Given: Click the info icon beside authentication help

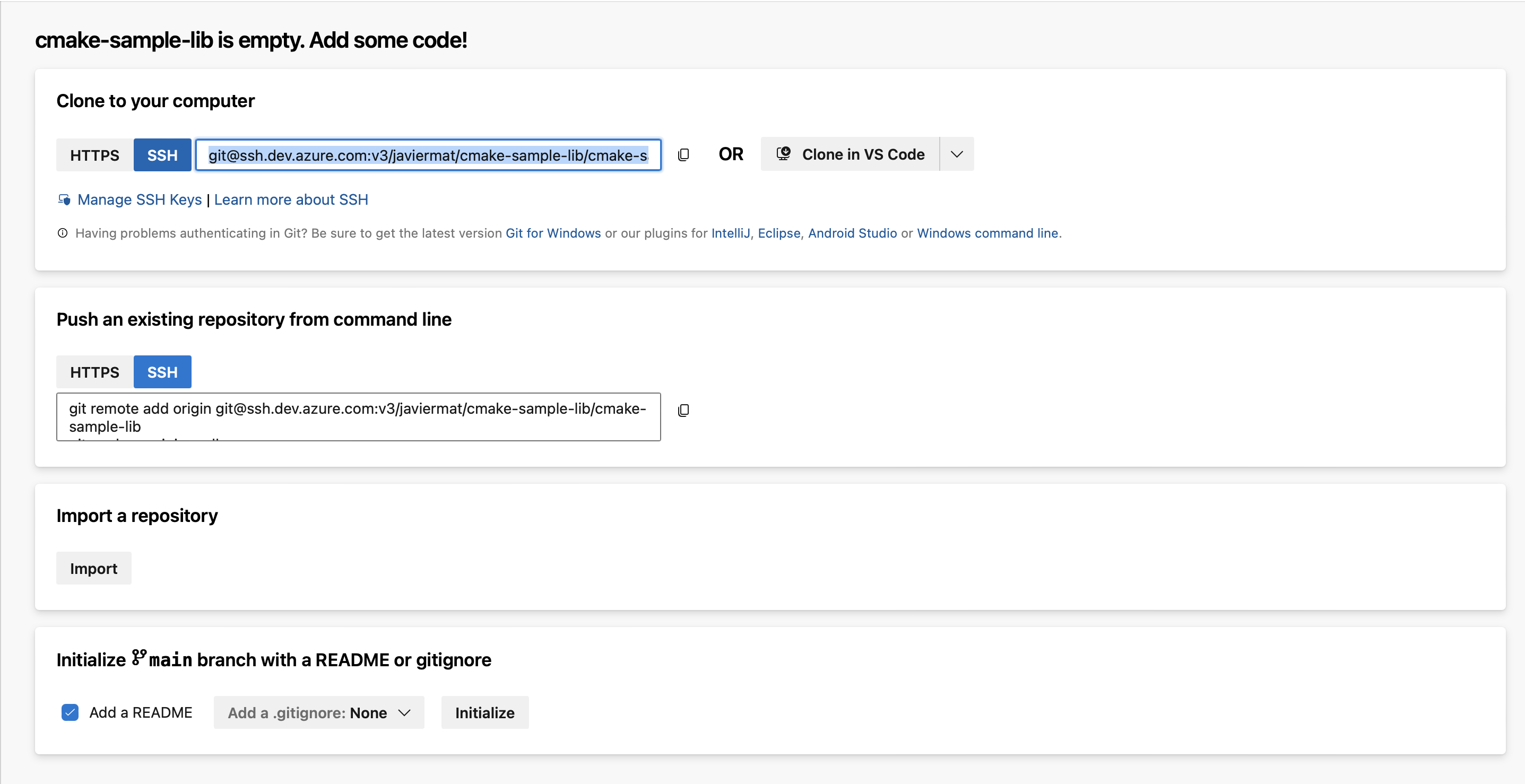Looking at the screenshot, I should (63, 233).
